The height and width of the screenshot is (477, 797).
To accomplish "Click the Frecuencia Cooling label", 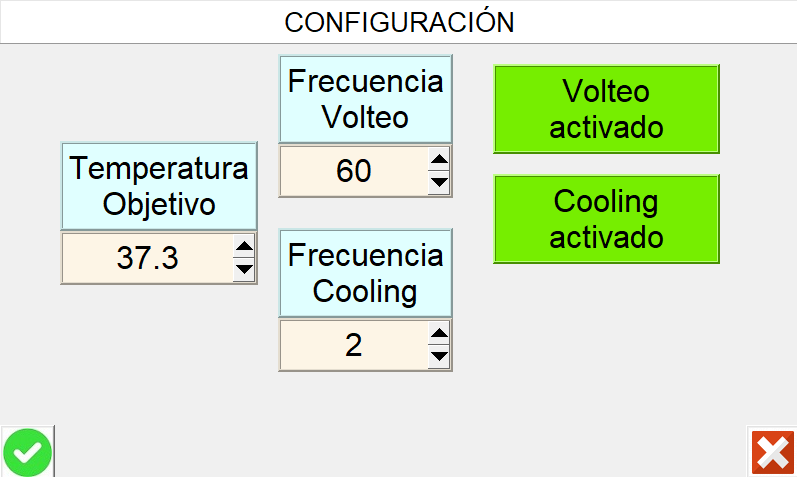I will (x=365, y=272).
